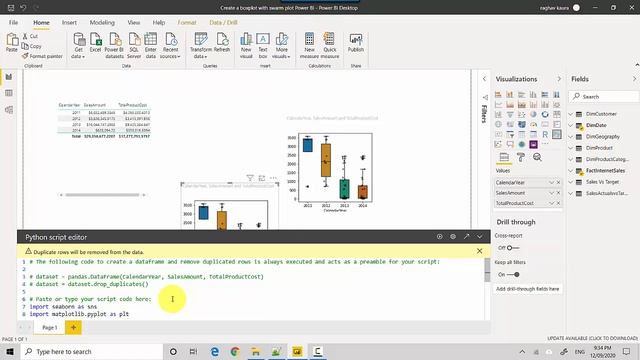Click the Refresh queries icon

tap(222, 42)
